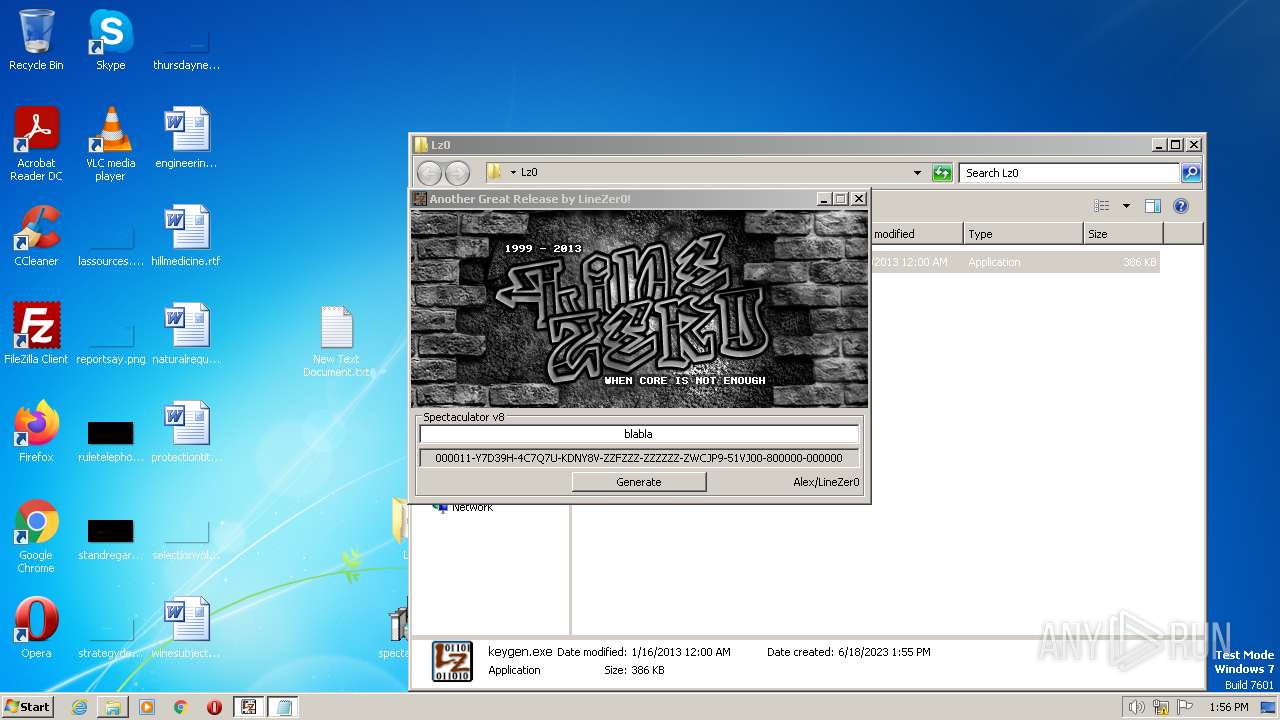
Task: Open the FileZilla Client desktop icon
Action: (36, 334)
